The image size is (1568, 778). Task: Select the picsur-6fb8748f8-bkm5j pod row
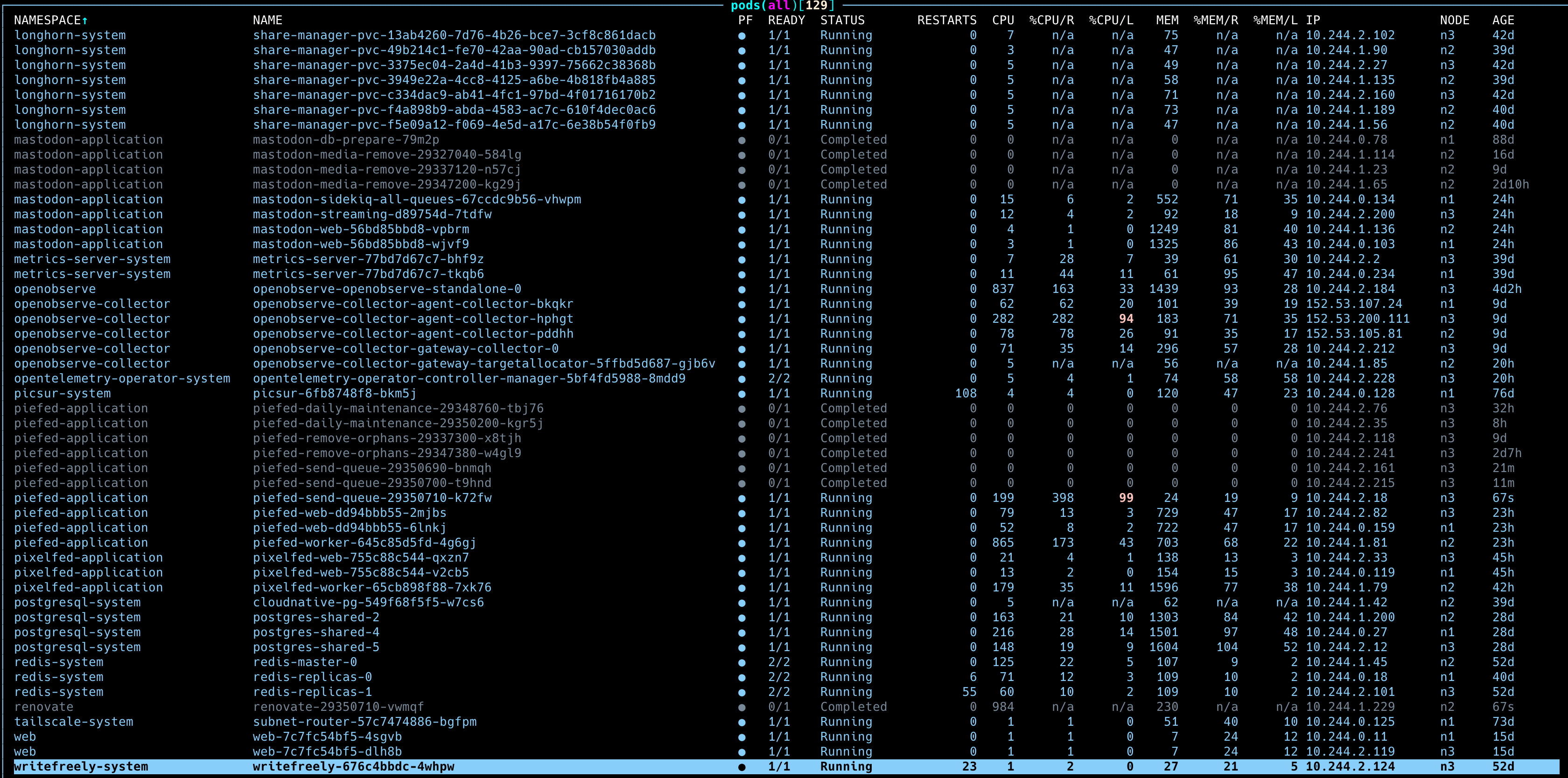tap(334, 393)
